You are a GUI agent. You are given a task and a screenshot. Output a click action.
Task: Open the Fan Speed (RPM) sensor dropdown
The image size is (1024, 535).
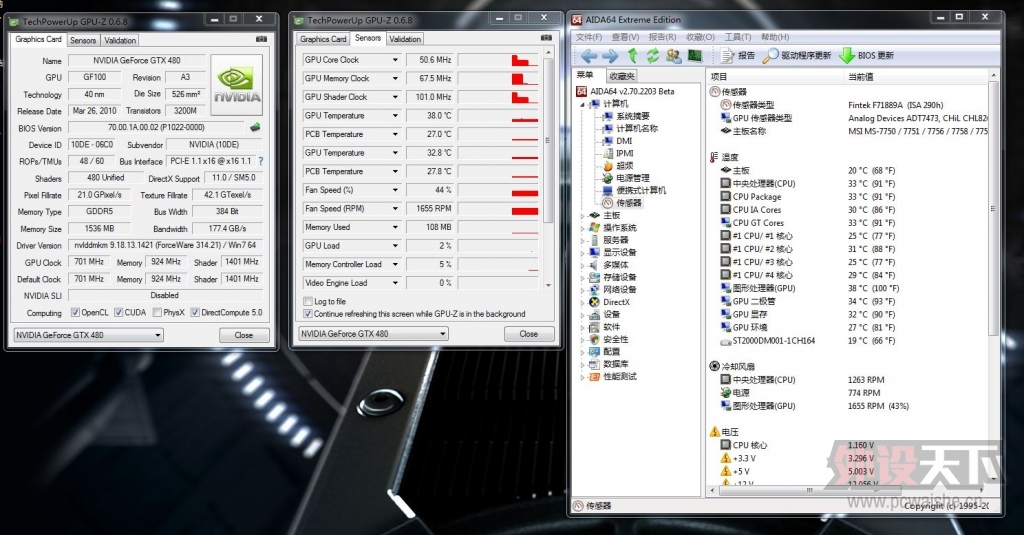click(x=395, y=208)
